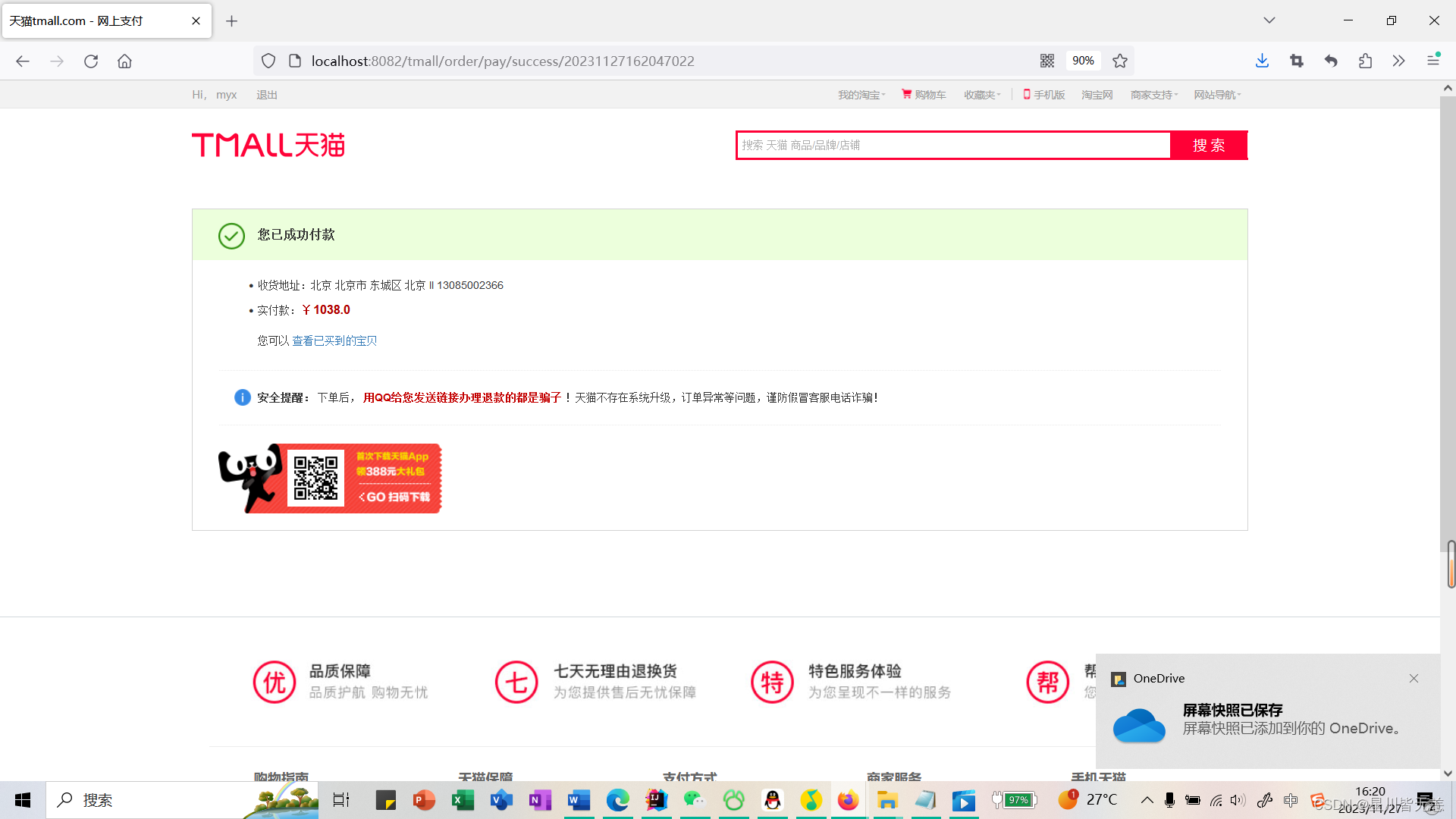The height and width of the screenshot is (819, 1456).
Task: Open the Windows Start menu
Action: click(x=23, y=800)
